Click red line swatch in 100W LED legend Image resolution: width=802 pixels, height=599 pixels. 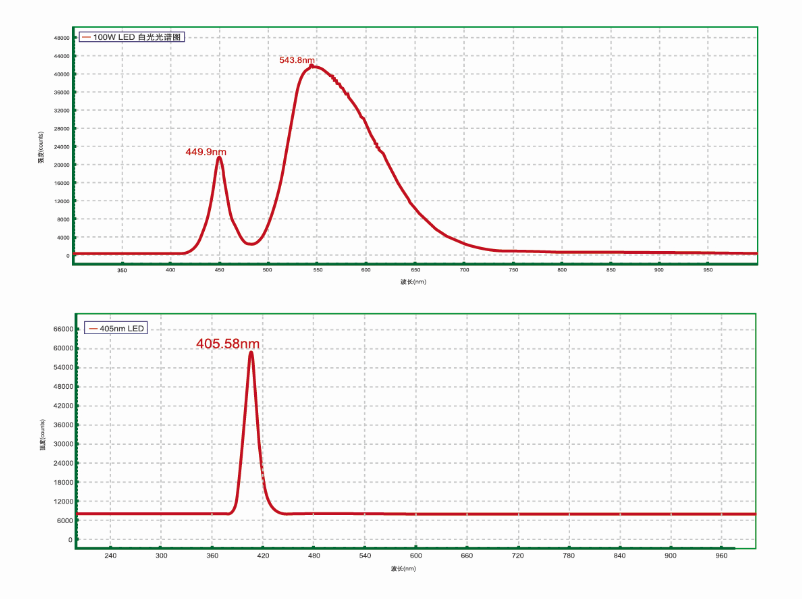[x=86, y=37]
